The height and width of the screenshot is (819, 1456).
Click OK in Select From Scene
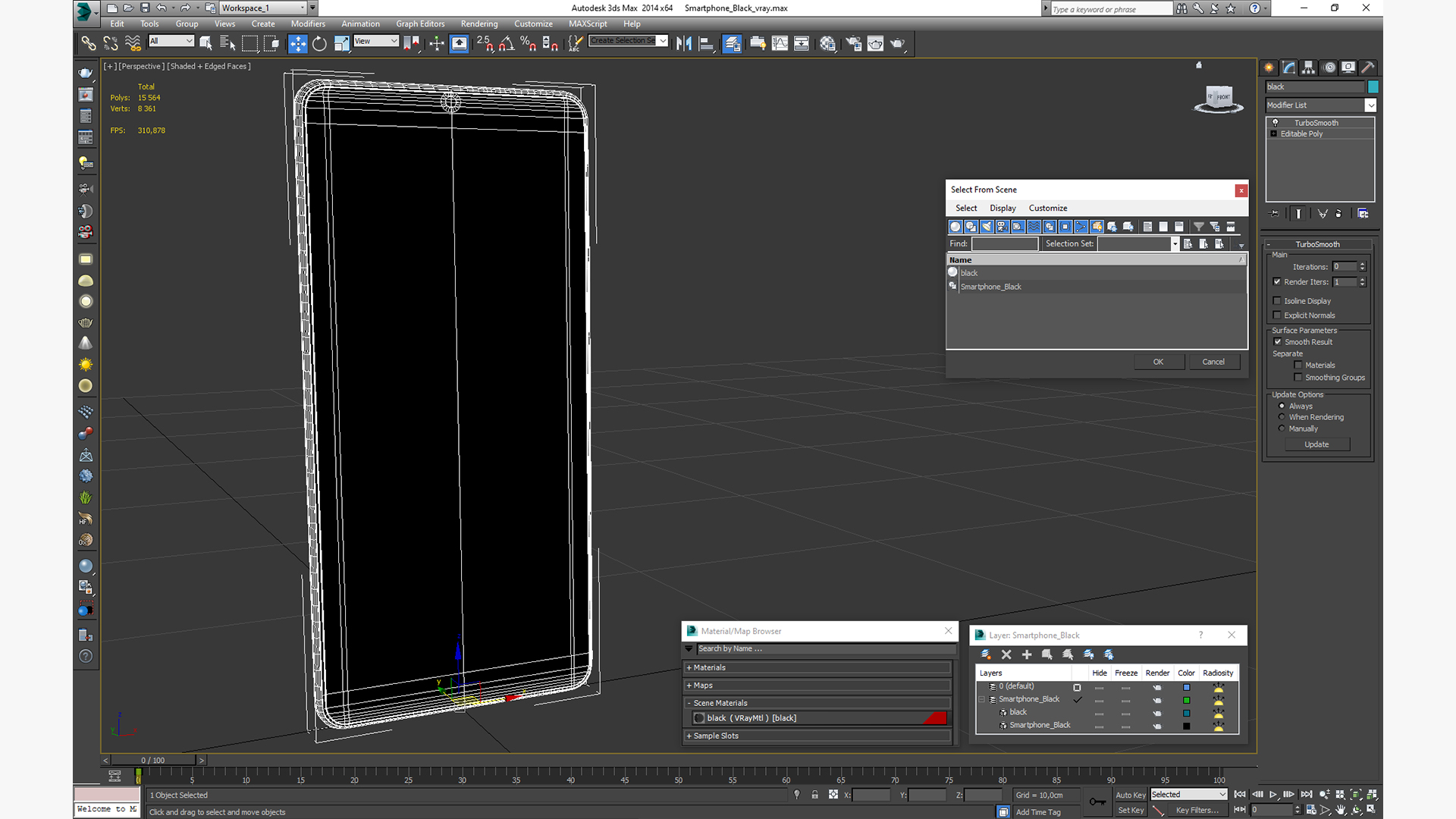pyautogui.click(x=1159, y=362)
